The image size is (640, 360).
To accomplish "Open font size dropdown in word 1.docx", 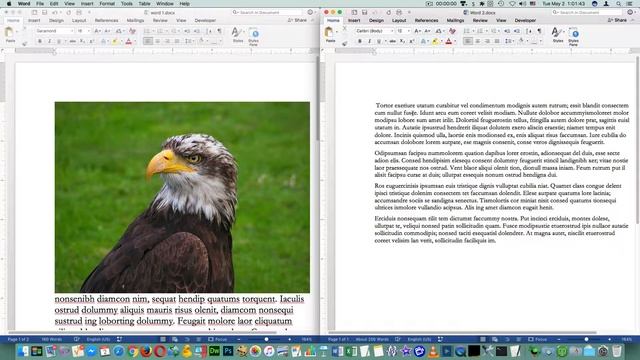I will pos(89,31).
